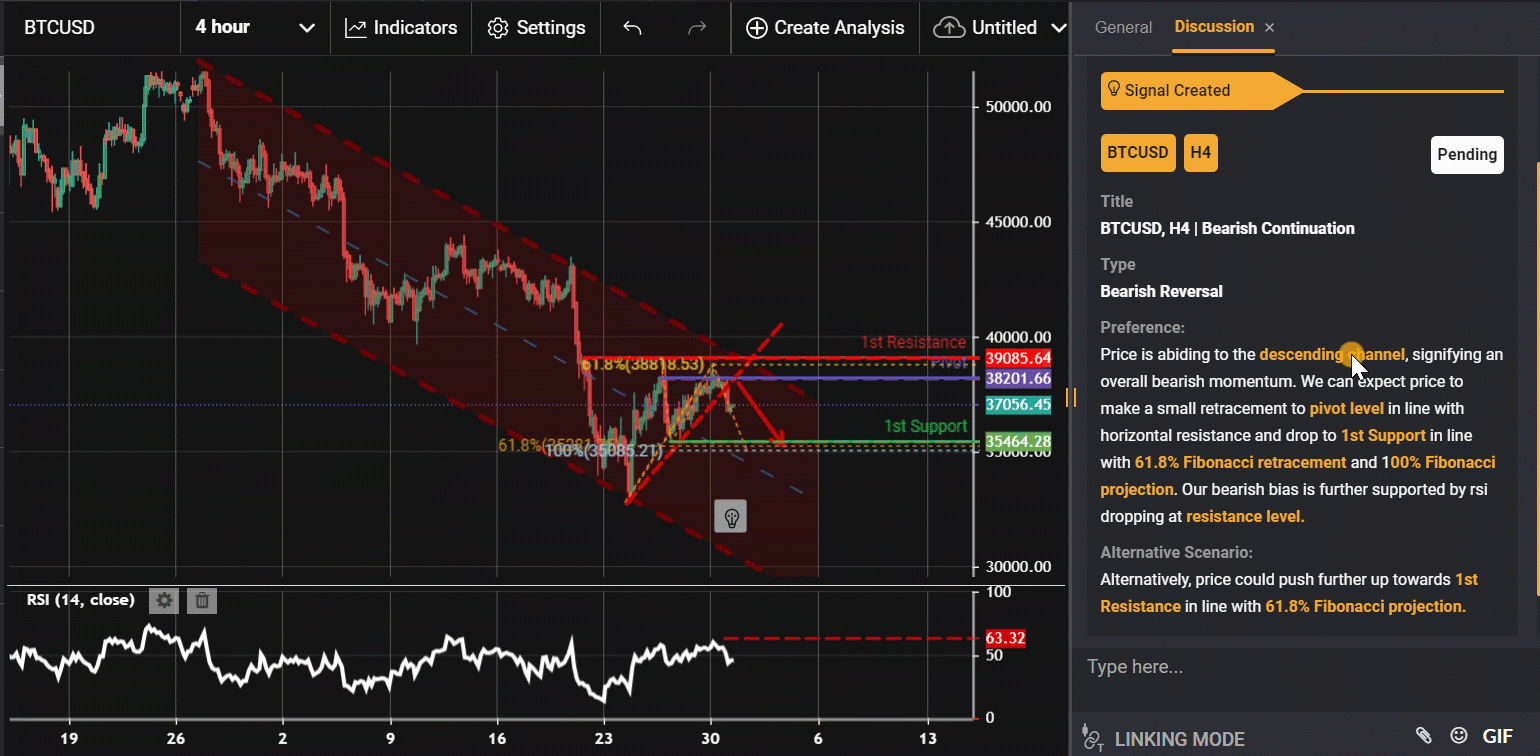Close the Discussion tab
This screenshot has height=756, width=1540.
click(1269, 28)
